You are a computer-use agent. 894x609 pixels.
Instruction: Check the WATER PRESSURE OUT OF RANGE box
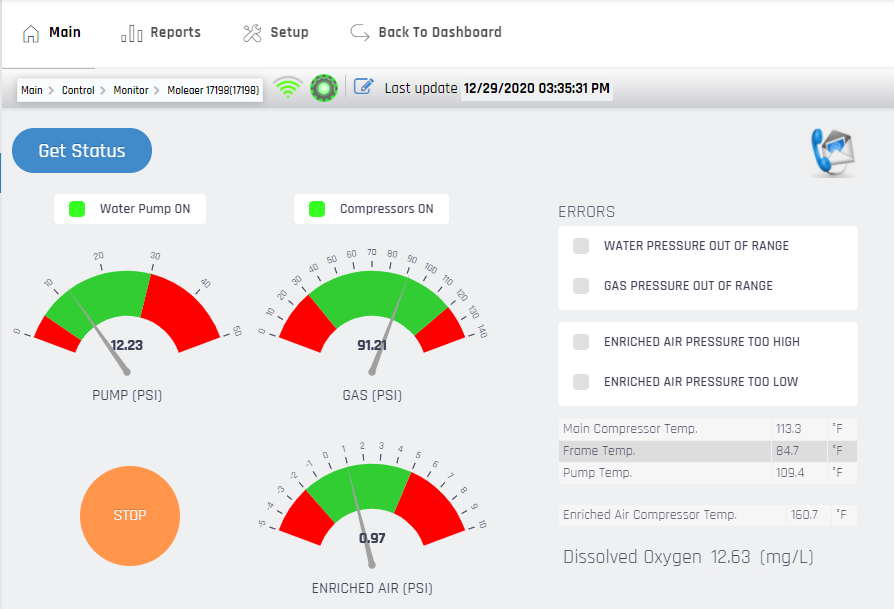(580, 245)
